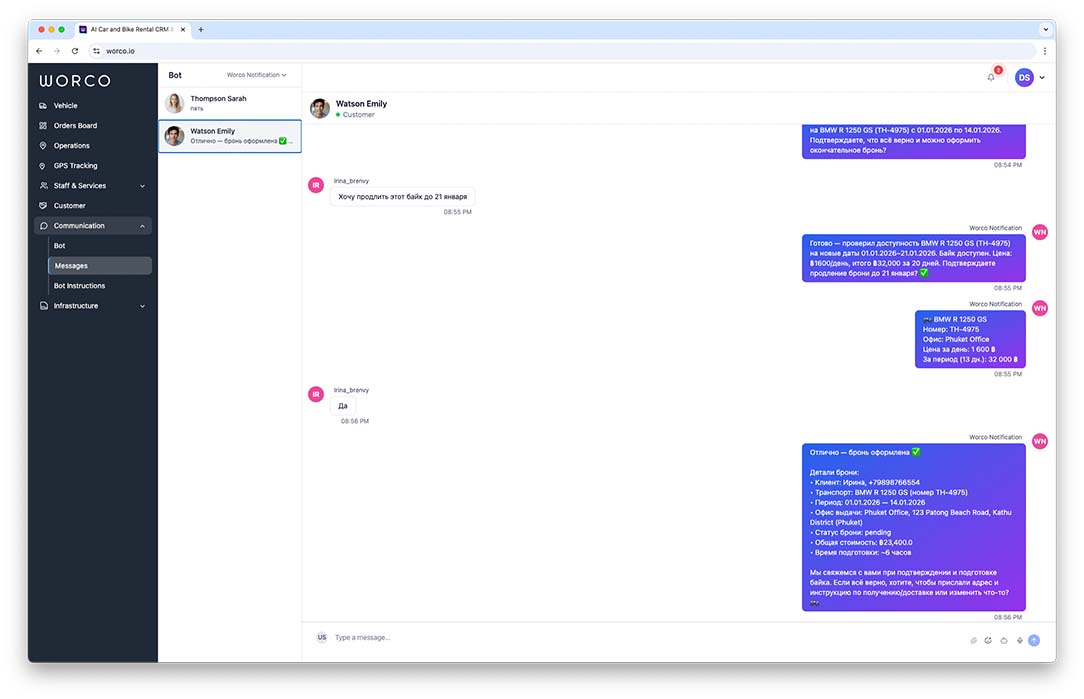The image size is (1084, 699).
Task: Open the Worco Notification dropdown
Action: click(x=256, y=75)
